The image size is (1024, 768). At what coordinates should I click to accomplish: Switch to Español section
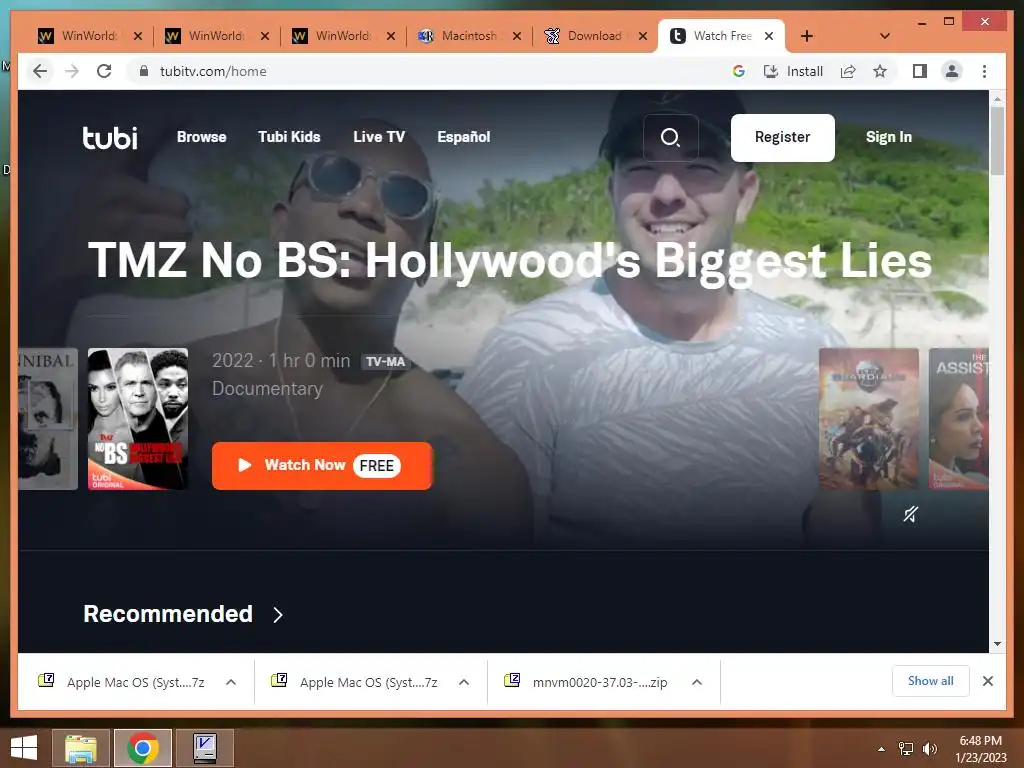tap(464, 137)
